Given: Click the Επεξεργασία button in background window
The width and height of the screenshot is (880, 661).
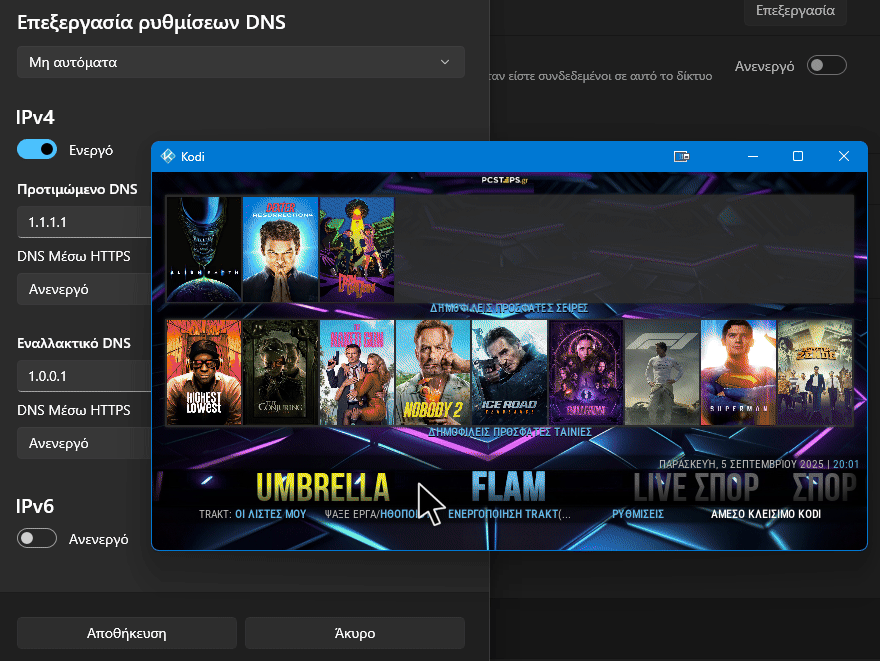Looking at the screenshot, I should [795, 11].
